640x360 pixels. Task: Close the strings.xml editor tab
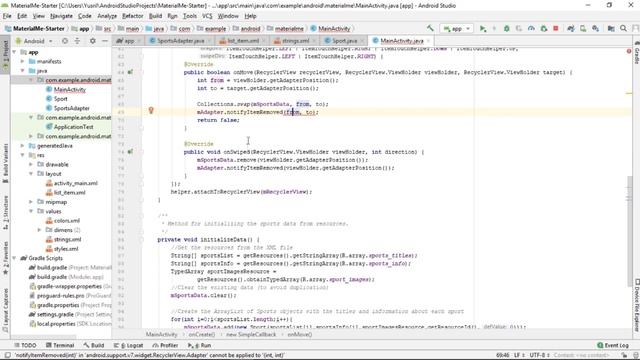[315, 41]
